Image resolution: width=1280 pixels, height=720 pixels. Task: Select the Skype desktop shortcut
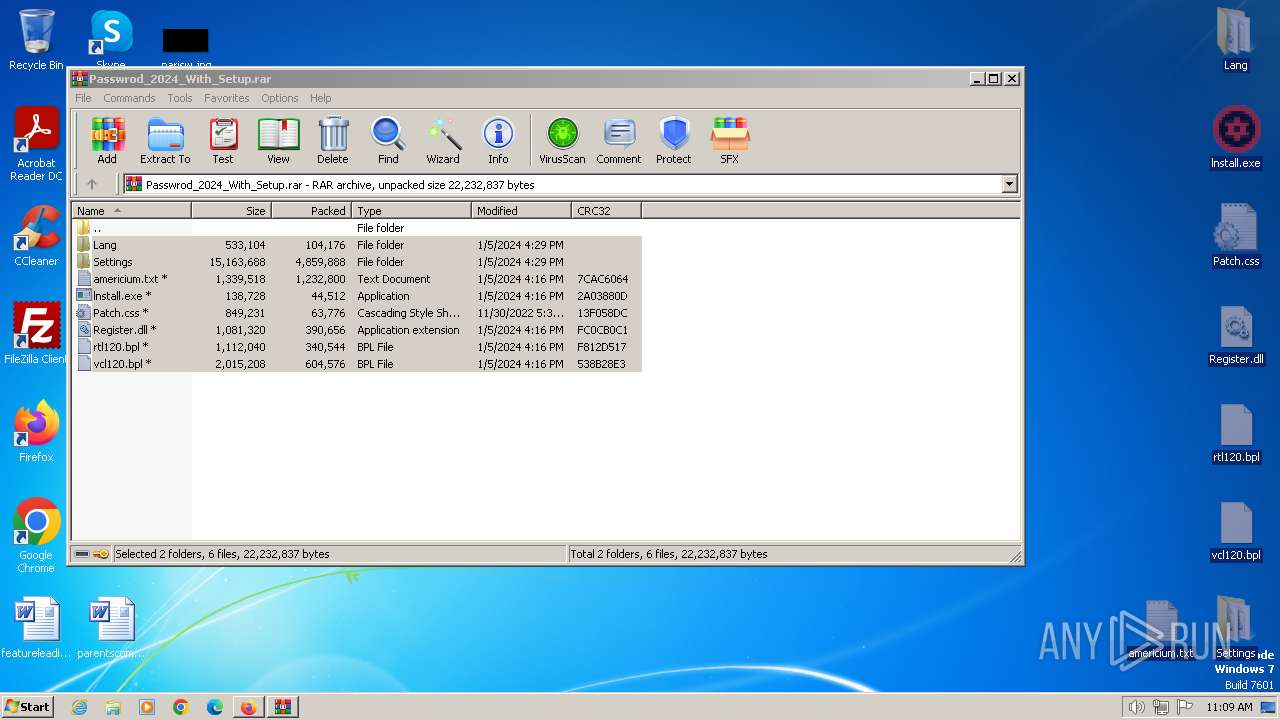pos(110,40)
